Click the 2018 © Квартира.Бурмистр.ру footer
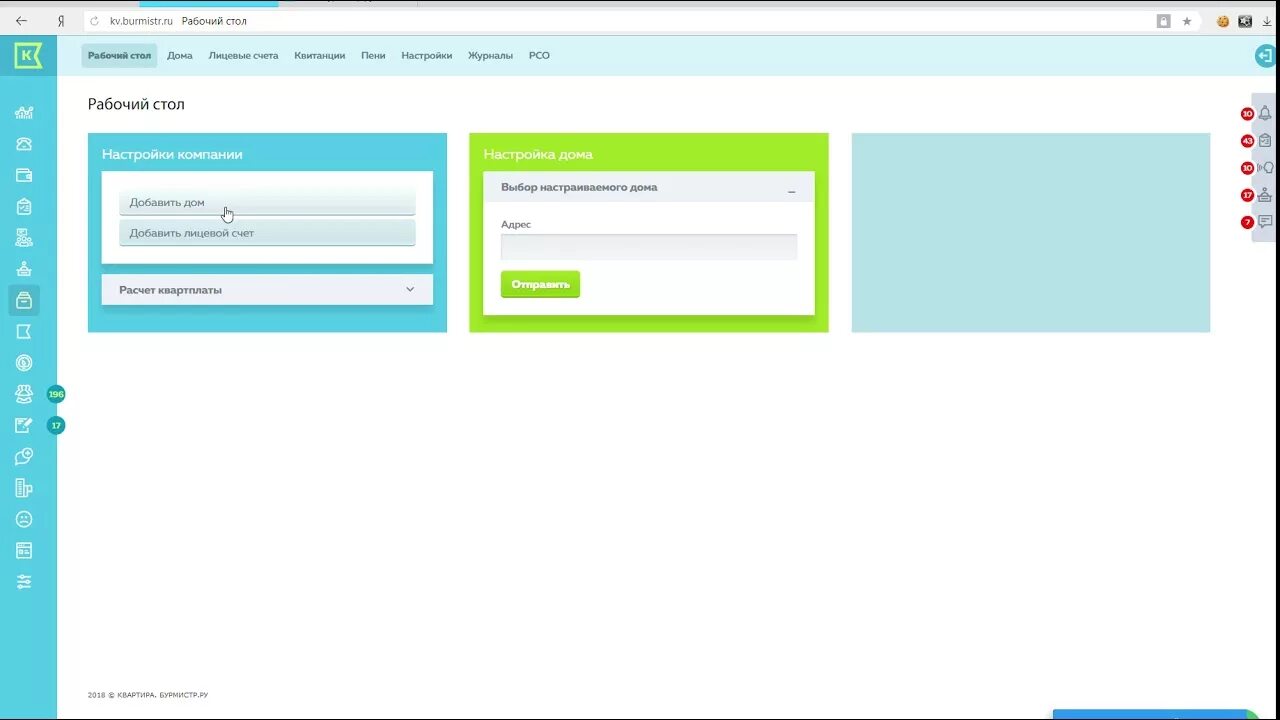 point(148,695)
